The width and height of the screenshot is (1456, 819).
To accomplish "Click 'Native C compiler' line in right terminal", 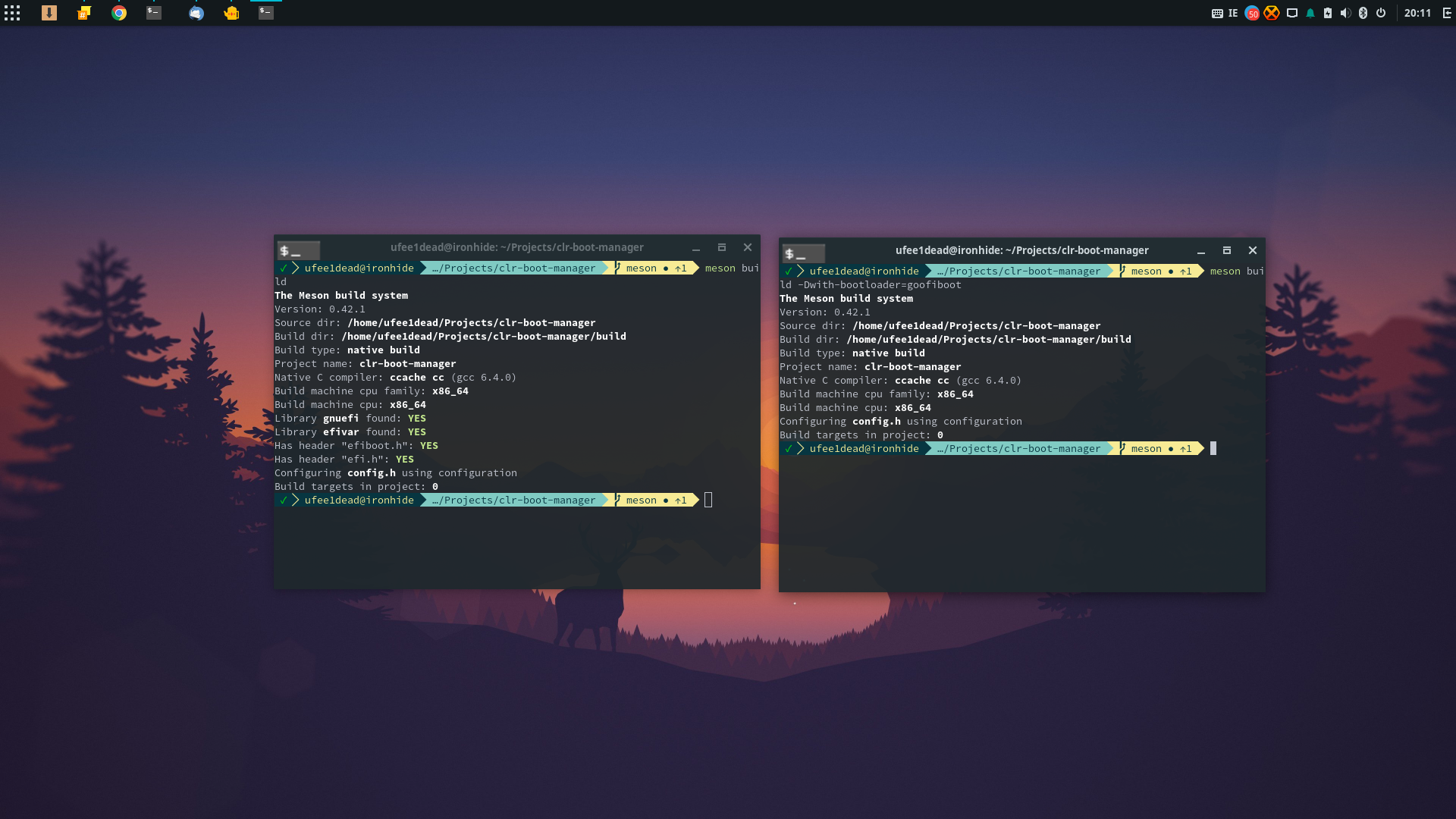I will [x=901, y=381].
